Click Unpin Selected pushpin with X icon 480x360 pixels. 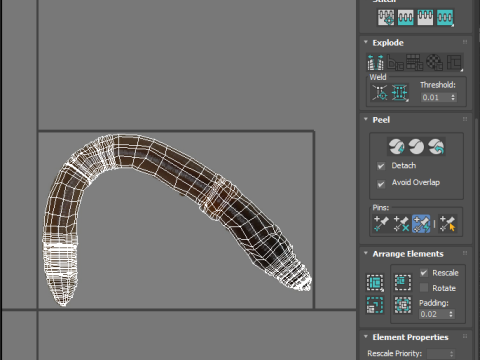click(x=401, y=223)
